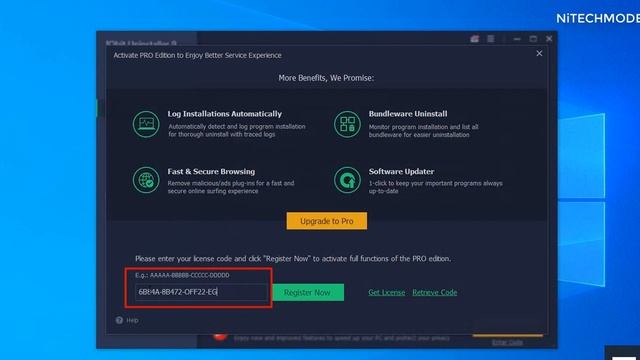Click the Fast & Secure Browsing heading
Image resolution: width=640 pixels, height=360 pixels.
[x=211, y=171]
